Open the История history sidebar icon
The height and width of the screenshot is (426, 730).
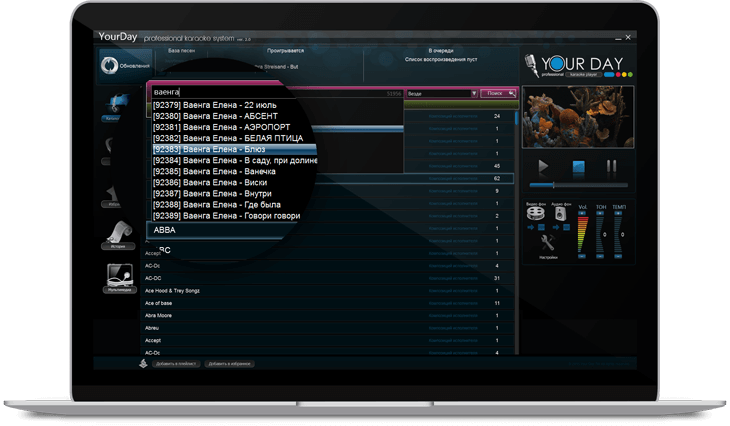[x=118, y=236]
